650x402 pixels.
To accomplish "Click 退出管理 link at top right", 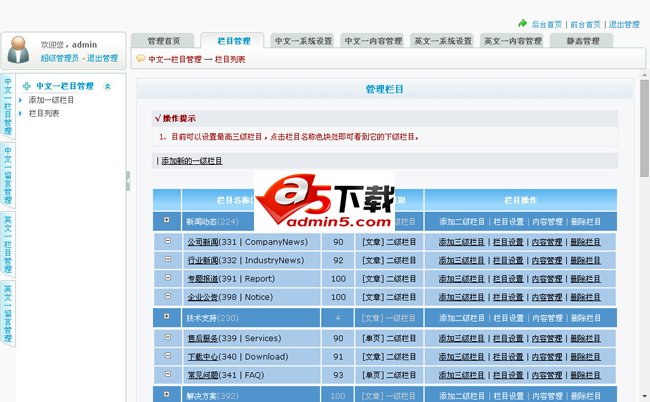I will [624, 24].
